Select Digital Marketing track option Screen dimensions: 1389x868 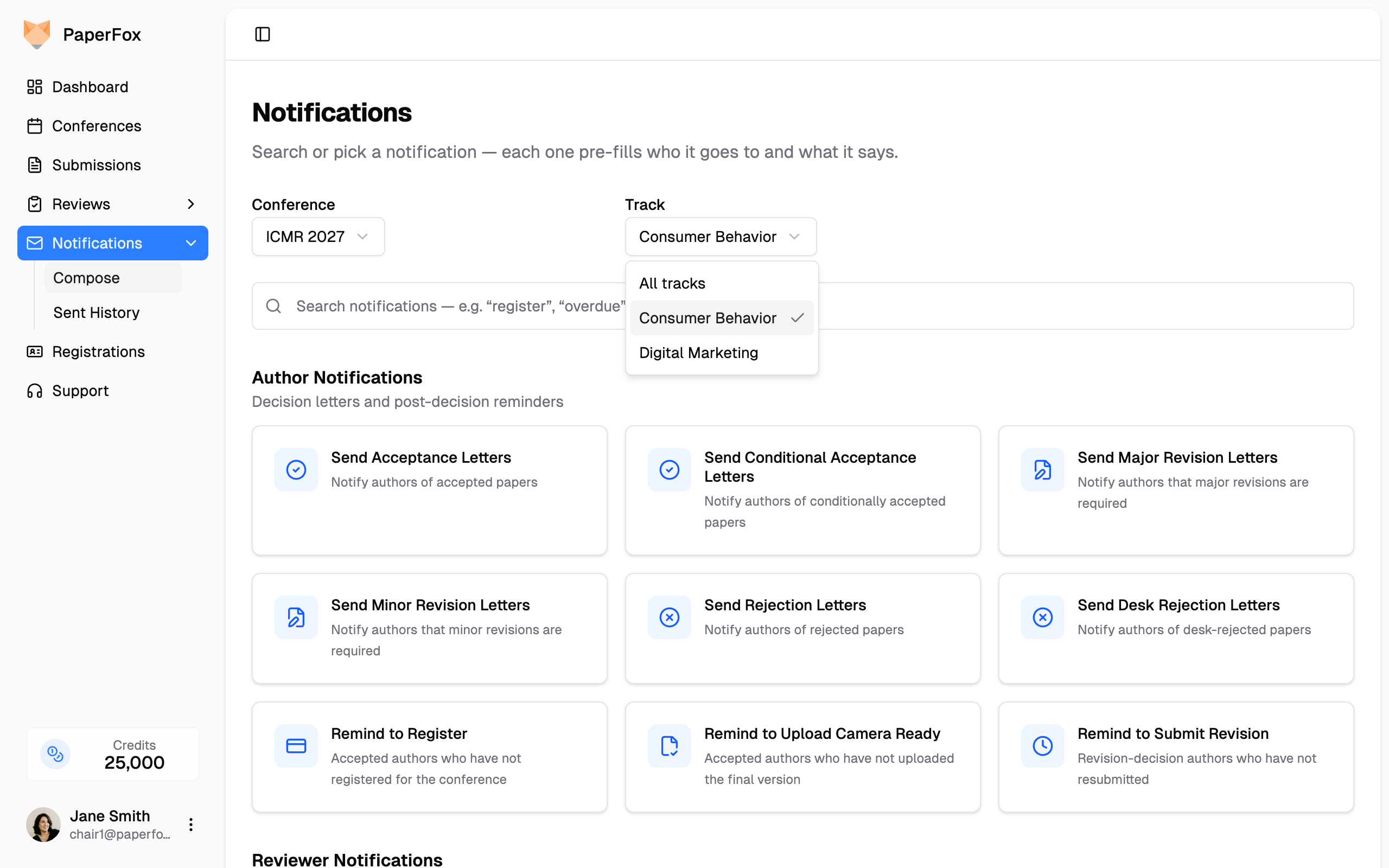pyautogui.click(x=698, y=353)
